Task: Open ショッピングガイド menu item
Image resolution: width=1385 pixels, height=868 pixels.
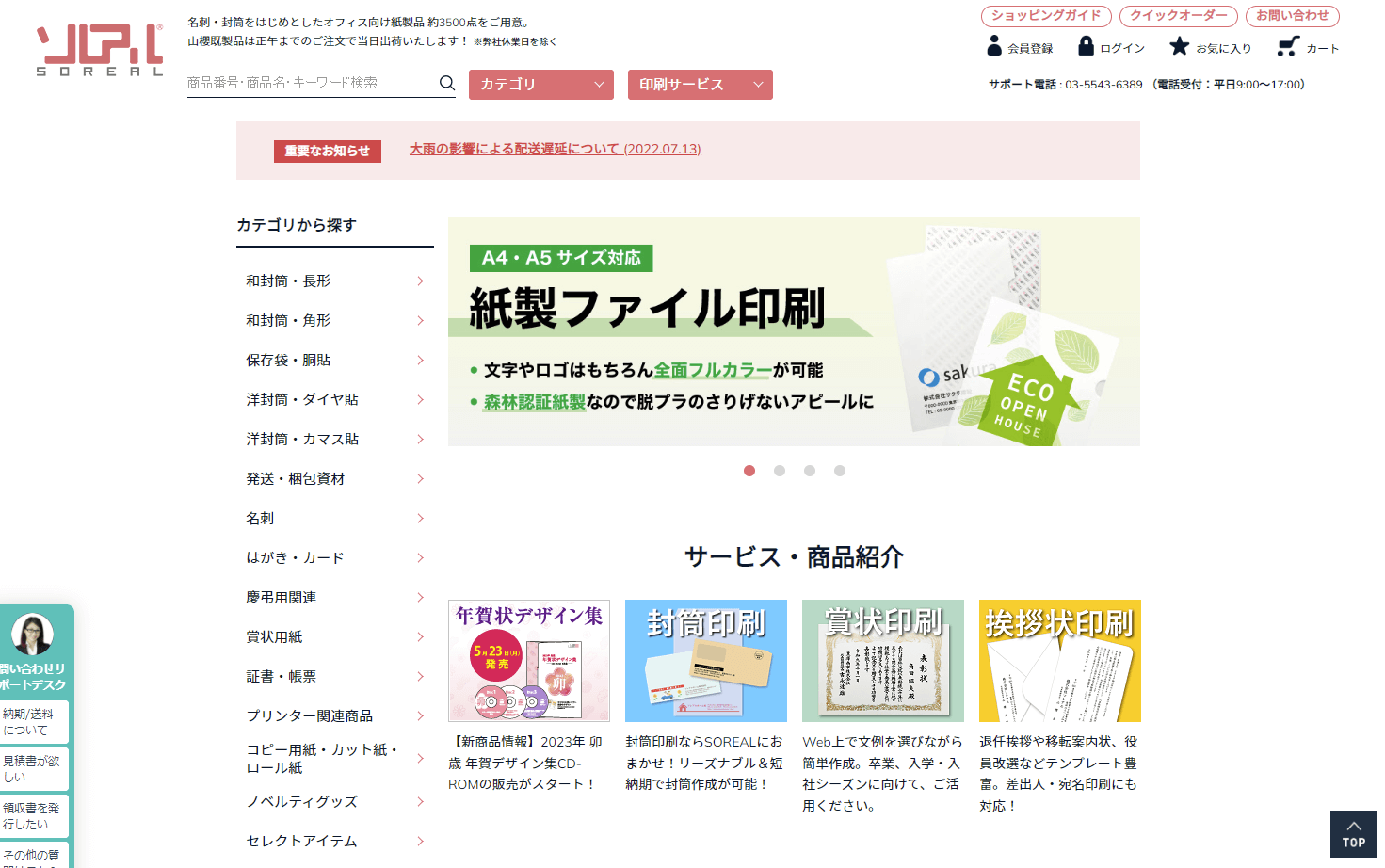Action: point(1046,16)
